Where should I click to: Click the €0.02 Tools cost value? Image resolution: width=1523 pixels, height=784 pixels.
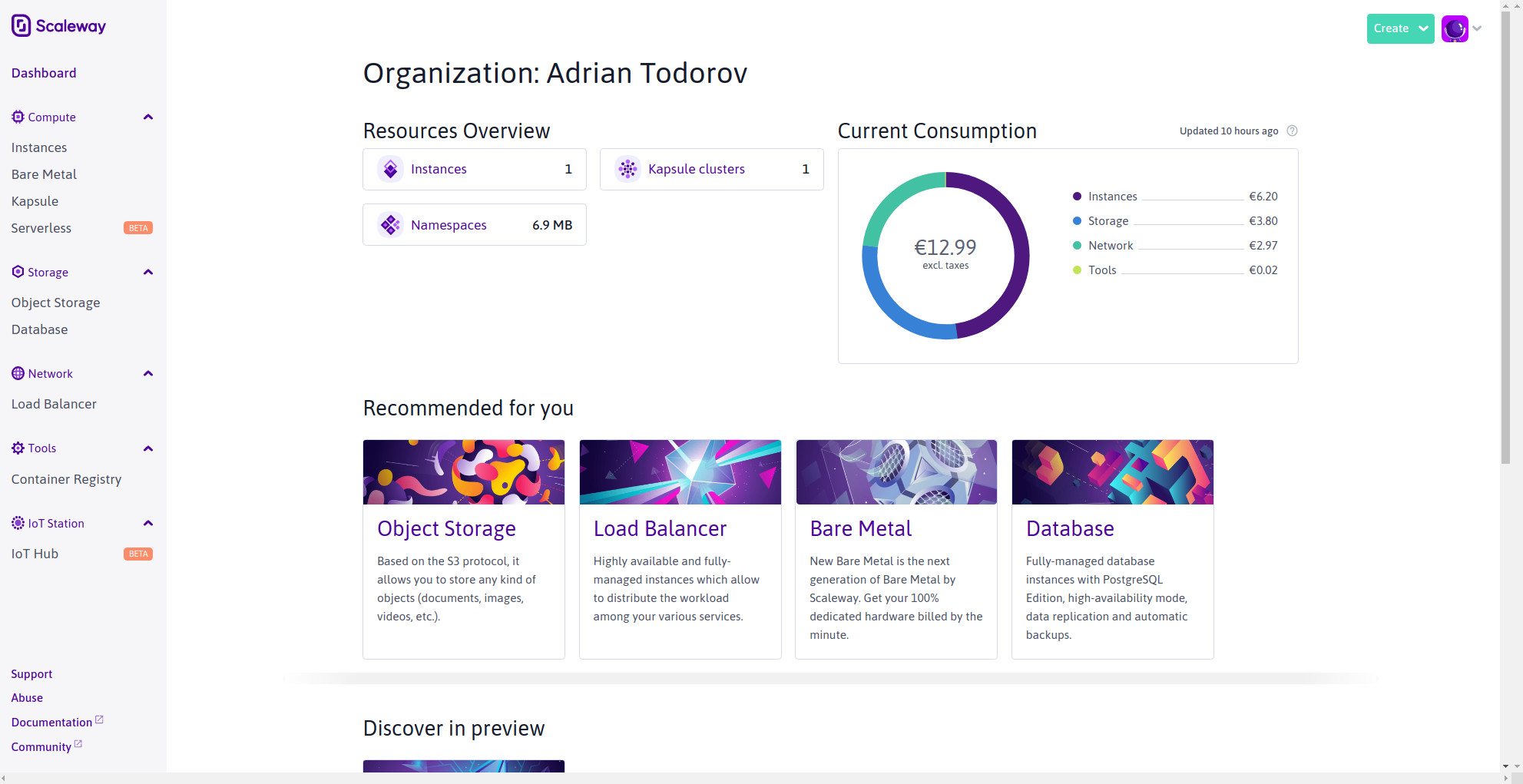pyautogui.click(x=1263, y=270)
